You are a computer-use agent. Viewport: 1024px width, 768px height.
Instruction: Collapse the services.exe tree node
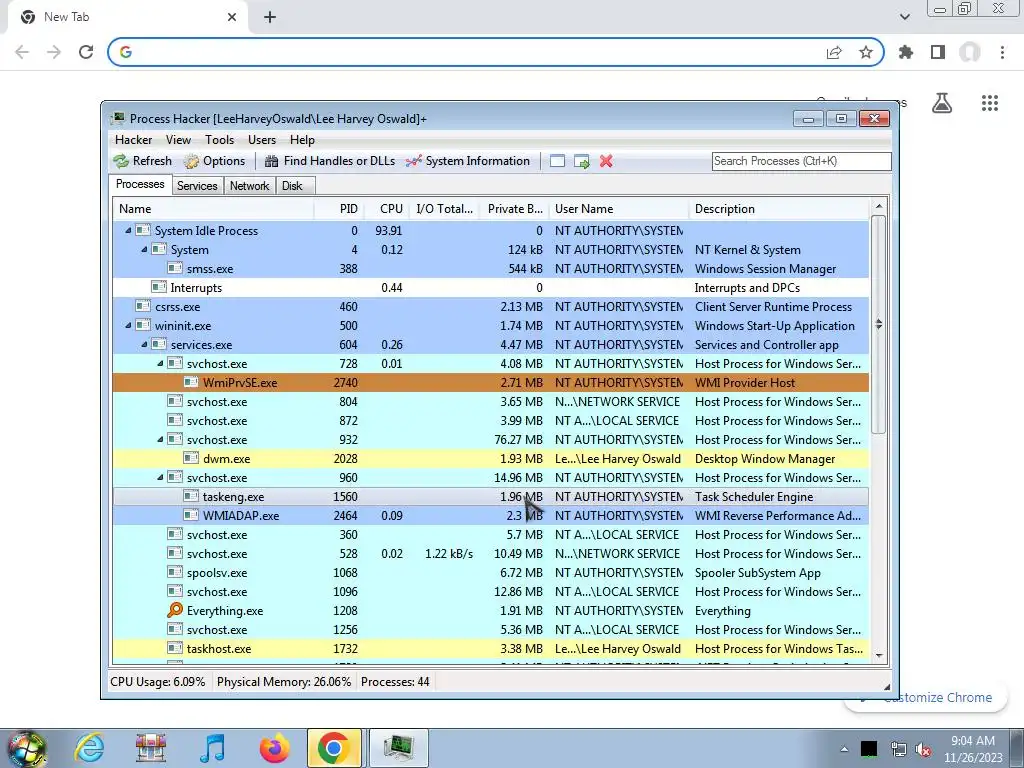tap(144, 344)
